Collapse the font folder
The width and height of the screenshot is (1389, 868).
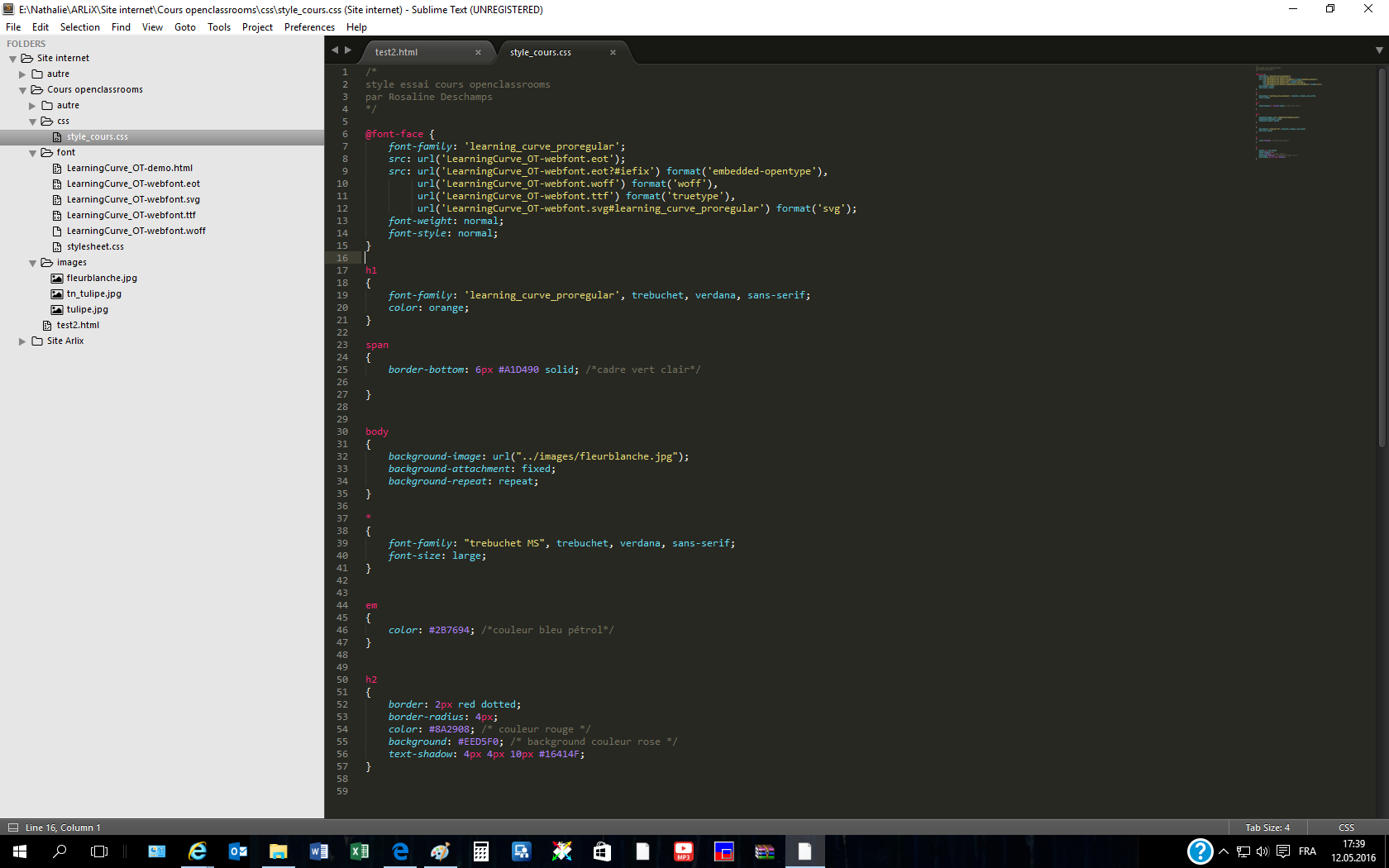[33, 153]
